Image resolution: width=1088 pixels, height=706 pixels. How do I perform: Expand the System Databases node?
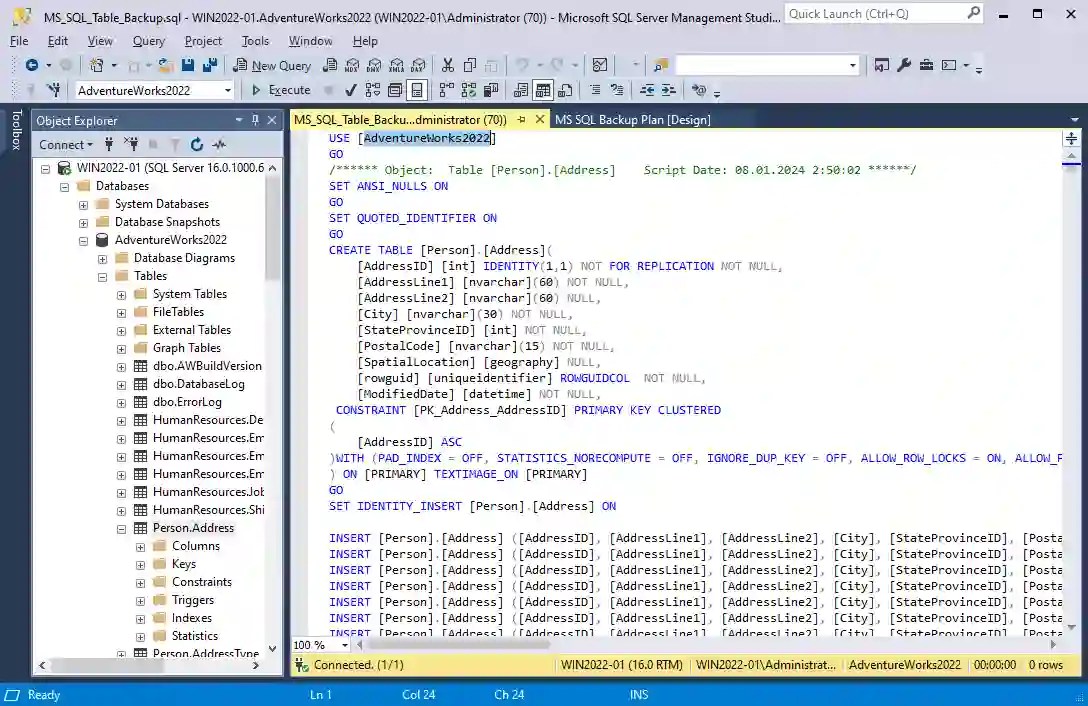click(83, 205)
